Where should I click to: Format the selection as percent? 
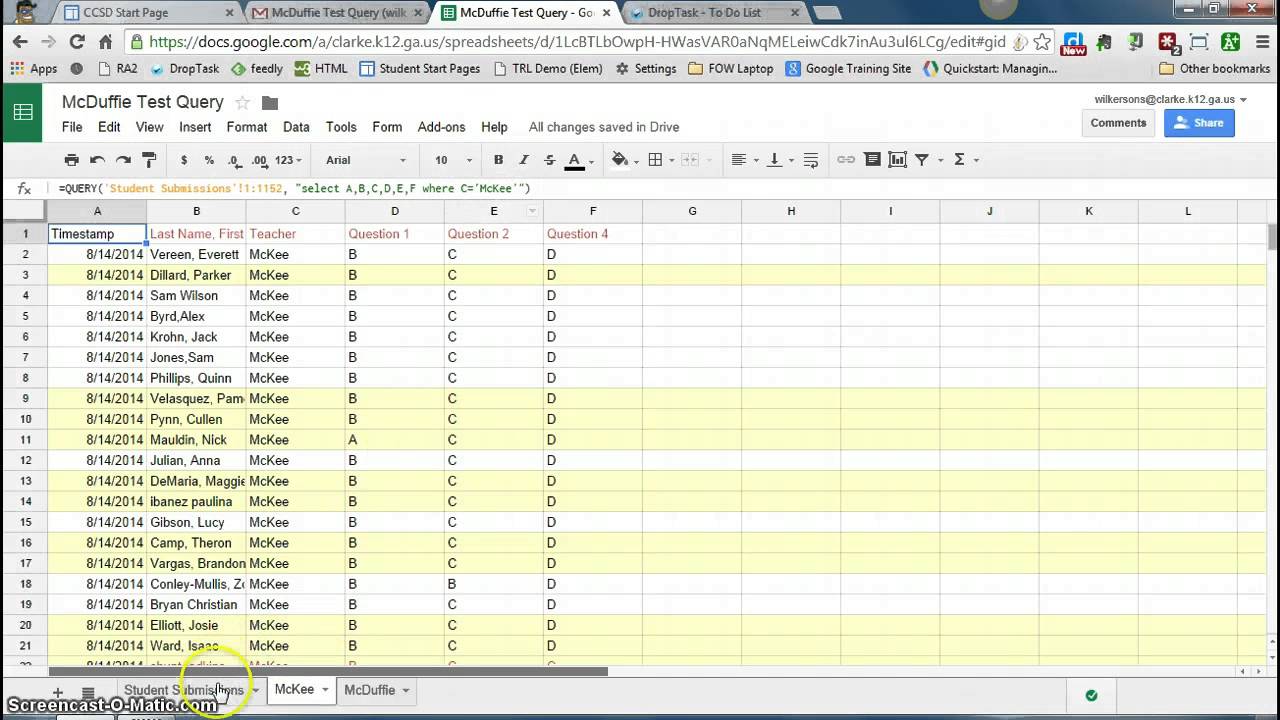click(x=209, y=160)
